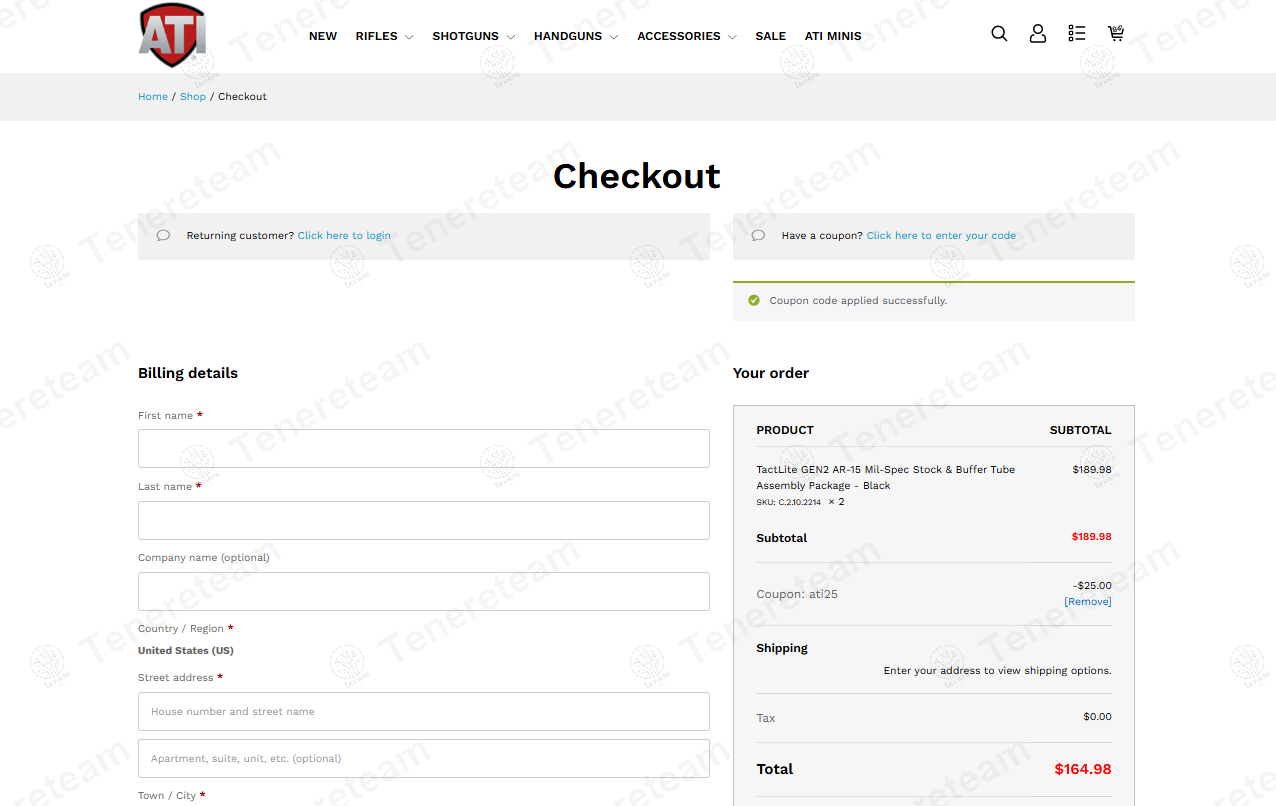Viewport: 1276px width, 806px height.
Task: Go to the New menu item
Action: tap(323, 36)
